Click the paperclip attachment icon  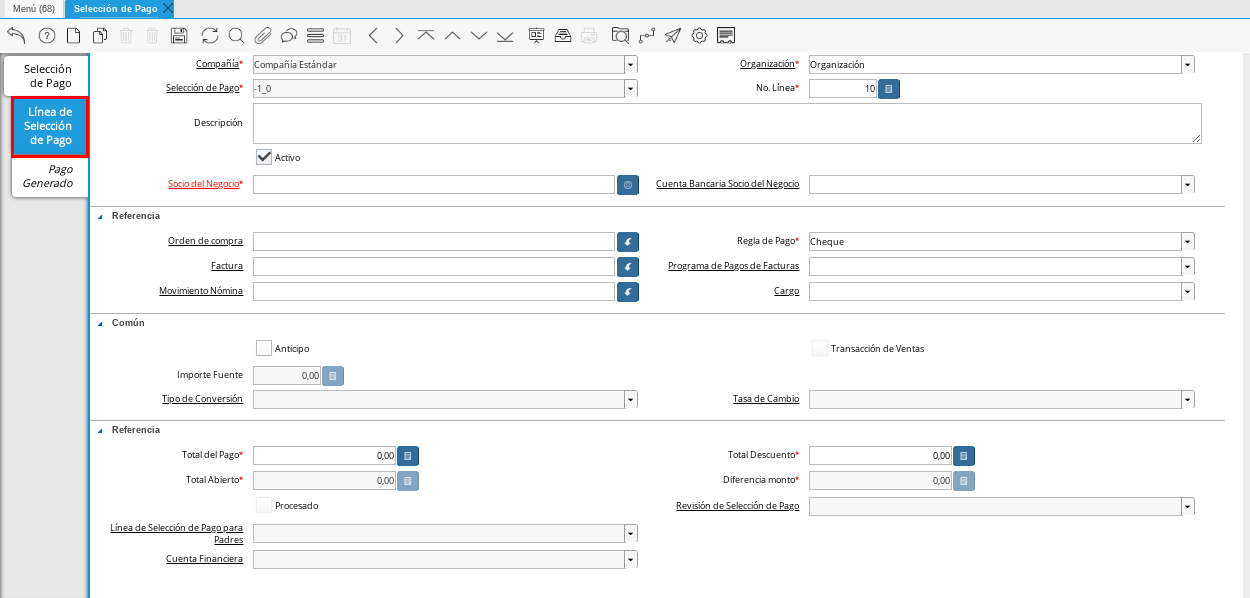tap(263, 36)
